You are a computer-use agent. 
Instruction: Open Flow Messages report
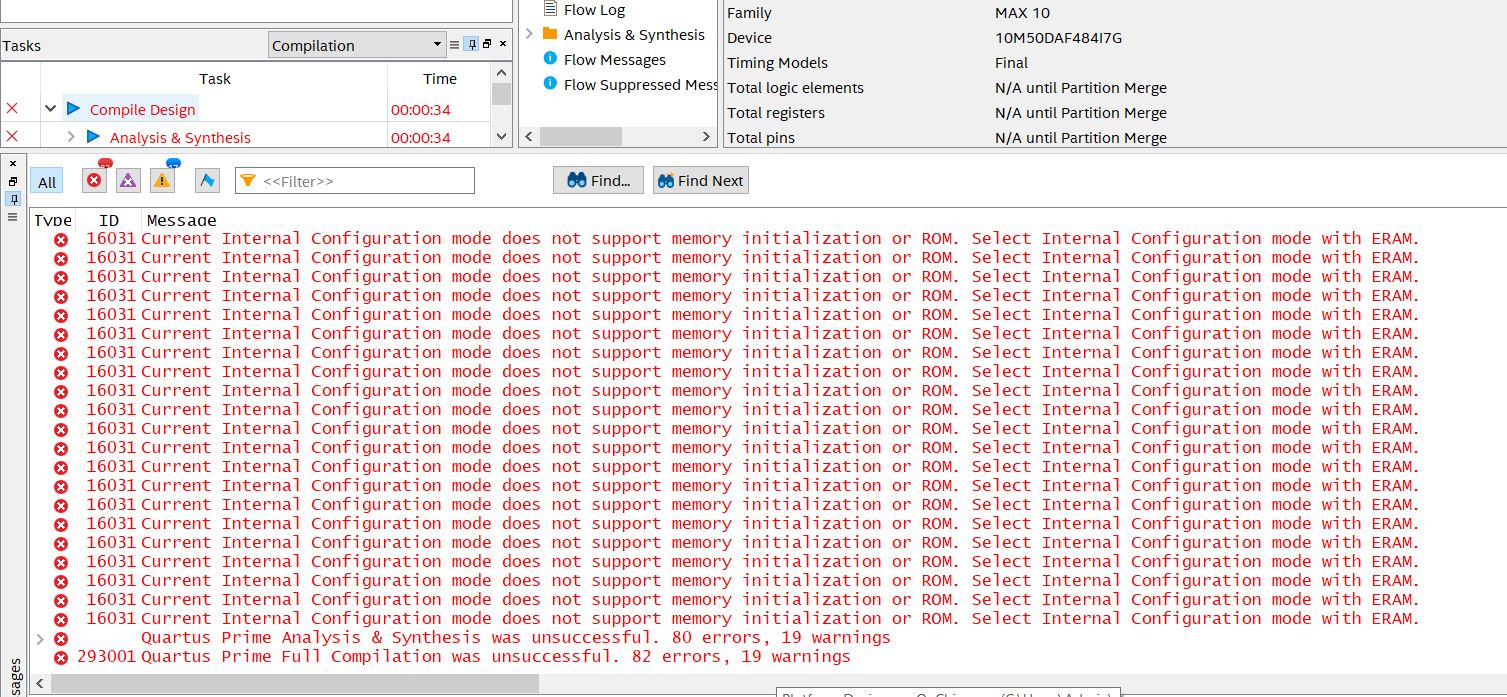tap(614, 60)
